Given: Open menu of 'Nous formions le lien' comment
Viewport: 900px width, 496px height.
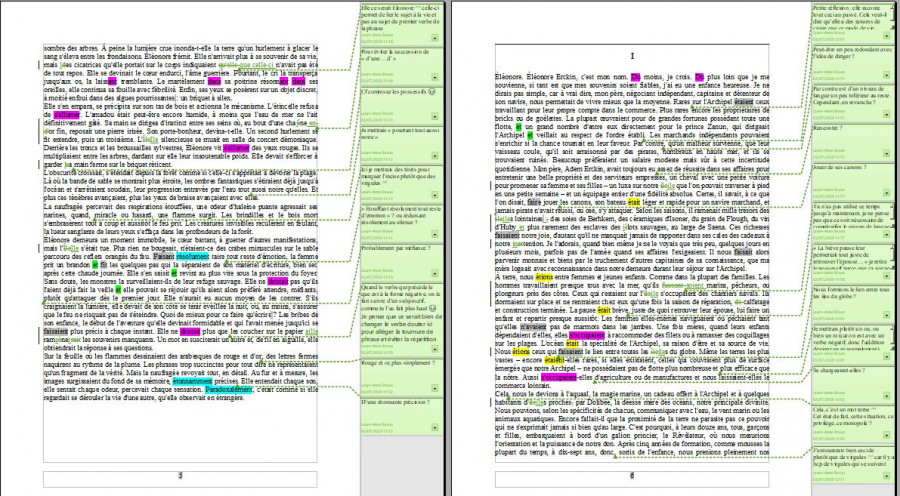Looking at the screenshot, I should (x=887, y=315).
